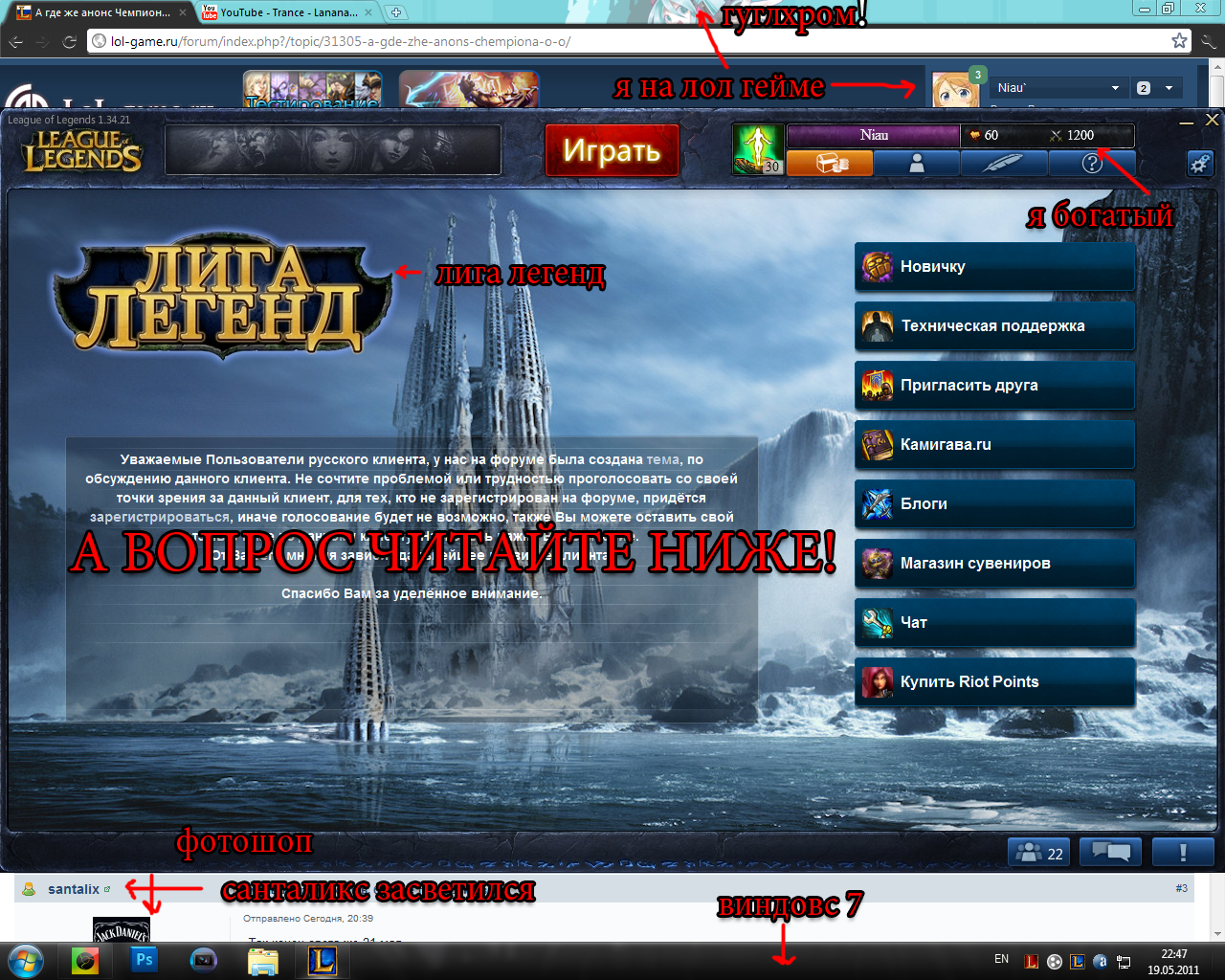Open Техническая поддержка

(x=994, y=326)
